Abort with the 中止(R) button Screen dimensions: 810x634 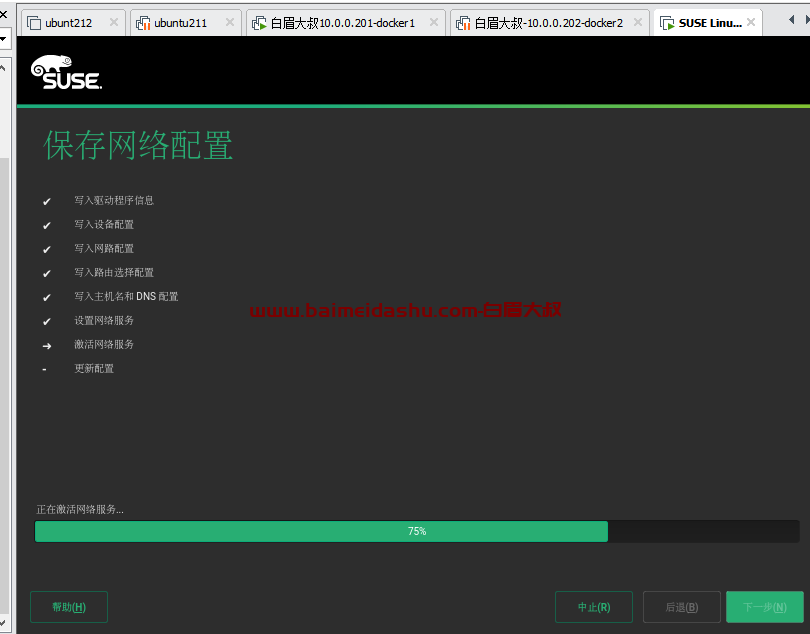[594, 607]
